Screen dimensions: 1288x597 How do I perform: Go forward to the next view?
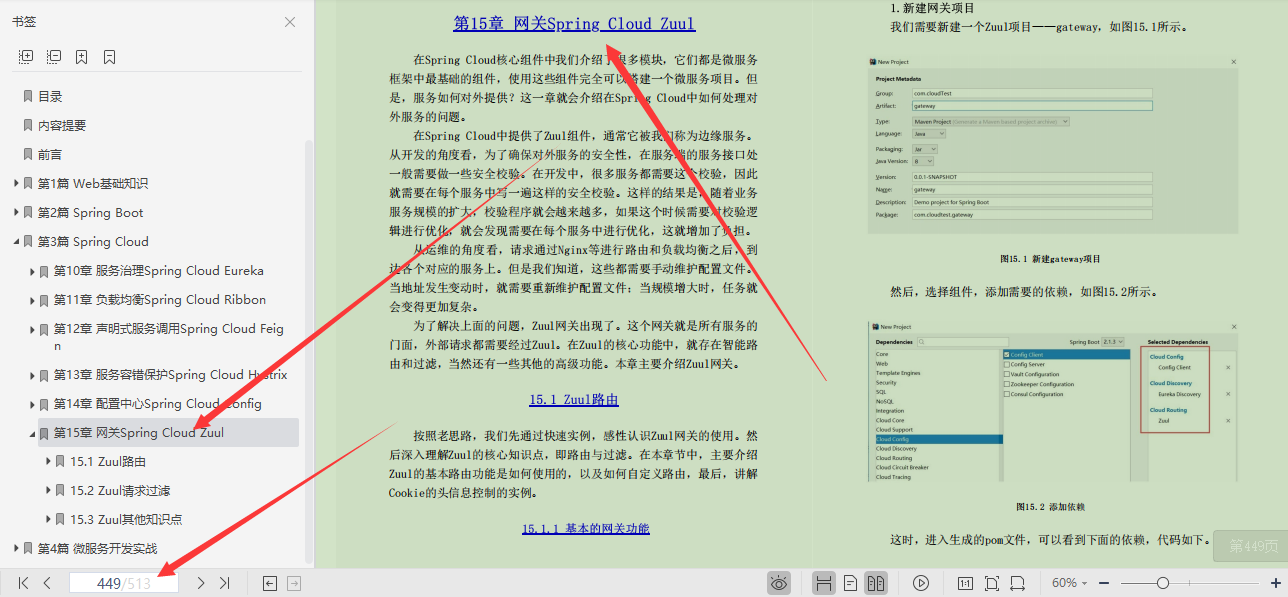294,583
